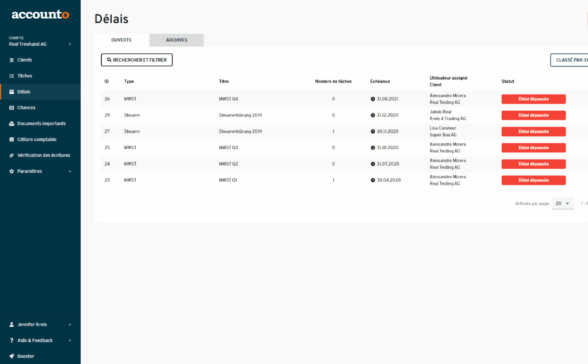Select the Ouverts tab
This screenshot has width=588, height=364.
coord(122,40)
